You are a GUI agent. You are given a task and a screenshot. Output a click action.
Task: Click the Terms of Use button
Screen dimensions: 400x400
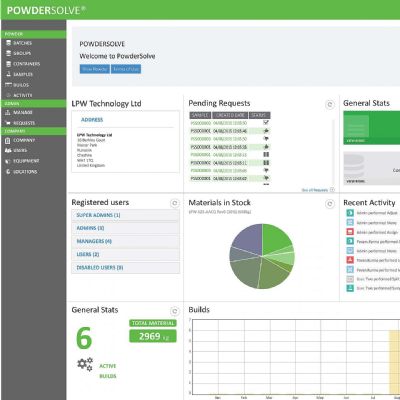pos(126,69)
